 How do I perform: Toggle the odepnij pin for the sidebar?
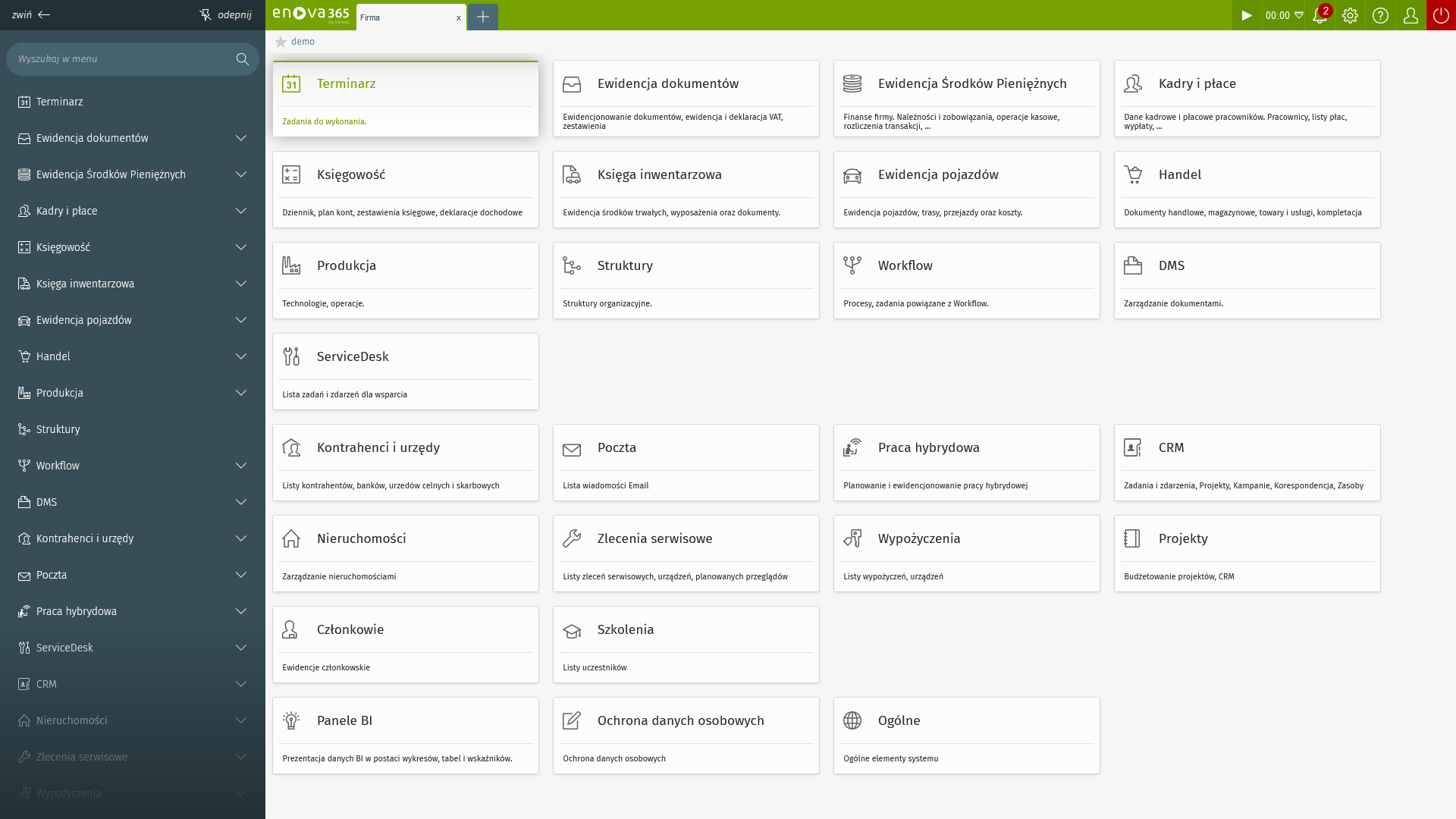pyautogui.click(x=225, y=14)
